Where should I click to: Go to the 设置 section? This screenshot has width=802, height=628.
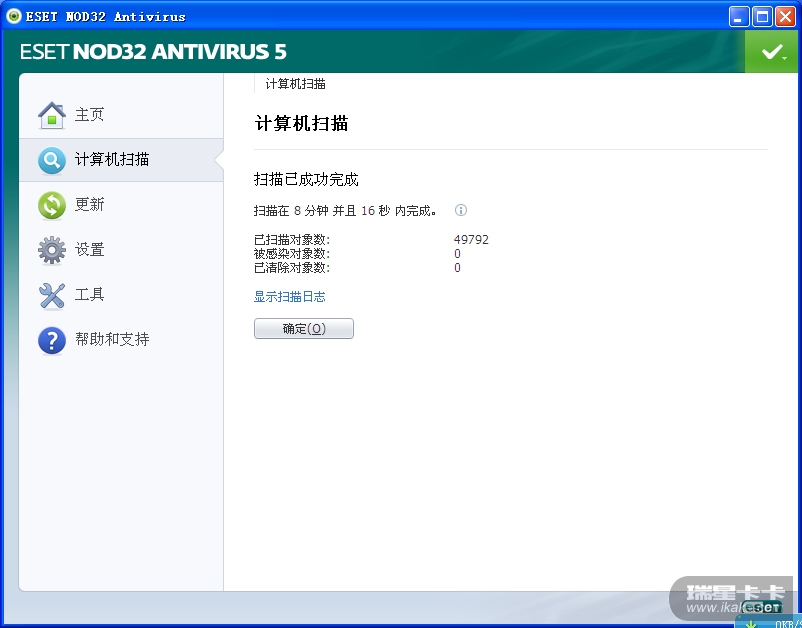pos(89,250)
